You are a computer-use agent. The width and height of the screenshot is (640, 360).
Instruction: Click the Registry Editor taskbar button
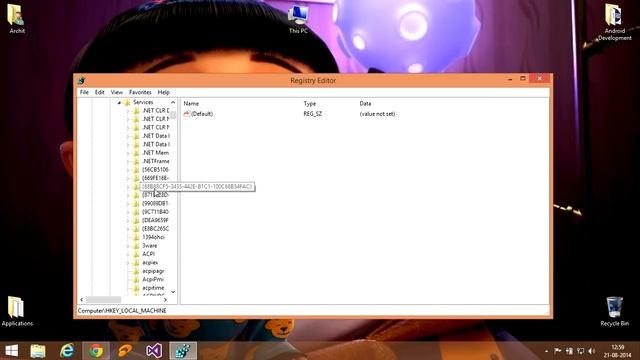183,351
